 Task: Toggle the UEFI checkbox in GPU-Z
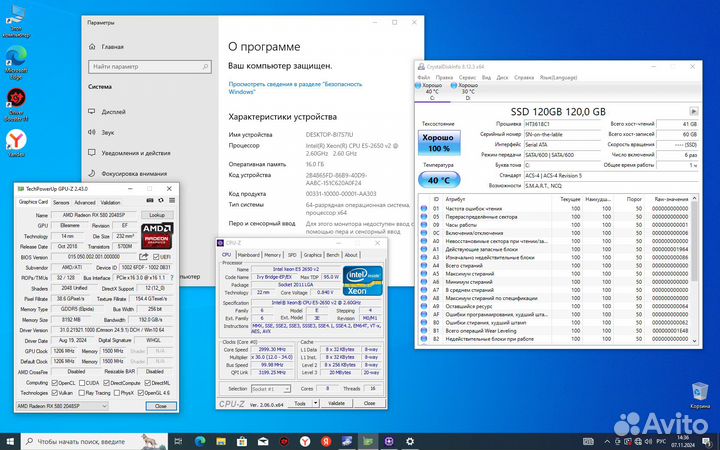tap(156, 257)
